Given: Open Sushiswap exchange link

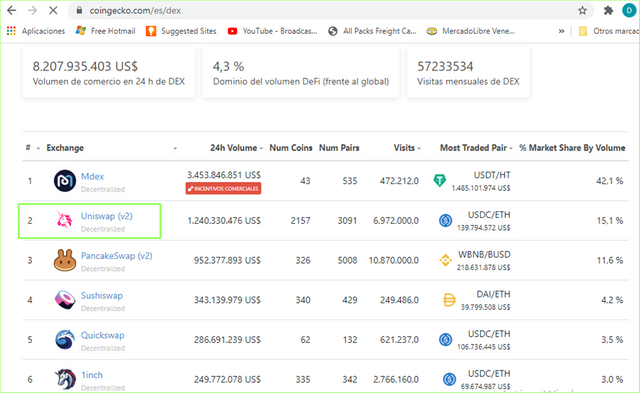Looking at the screenshot, I should click(x=102, y=295).
